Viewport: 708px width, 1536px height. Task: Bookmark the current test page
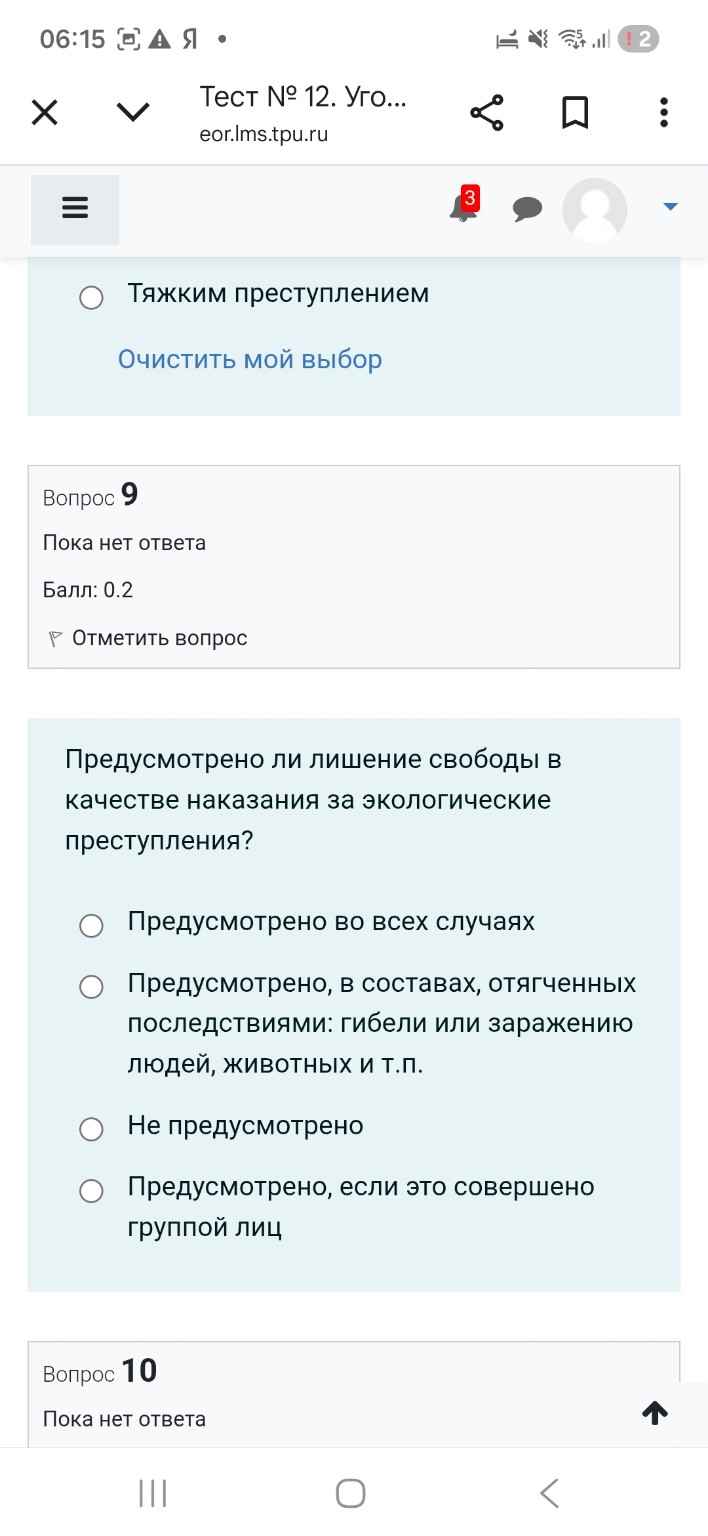point(575,112)
